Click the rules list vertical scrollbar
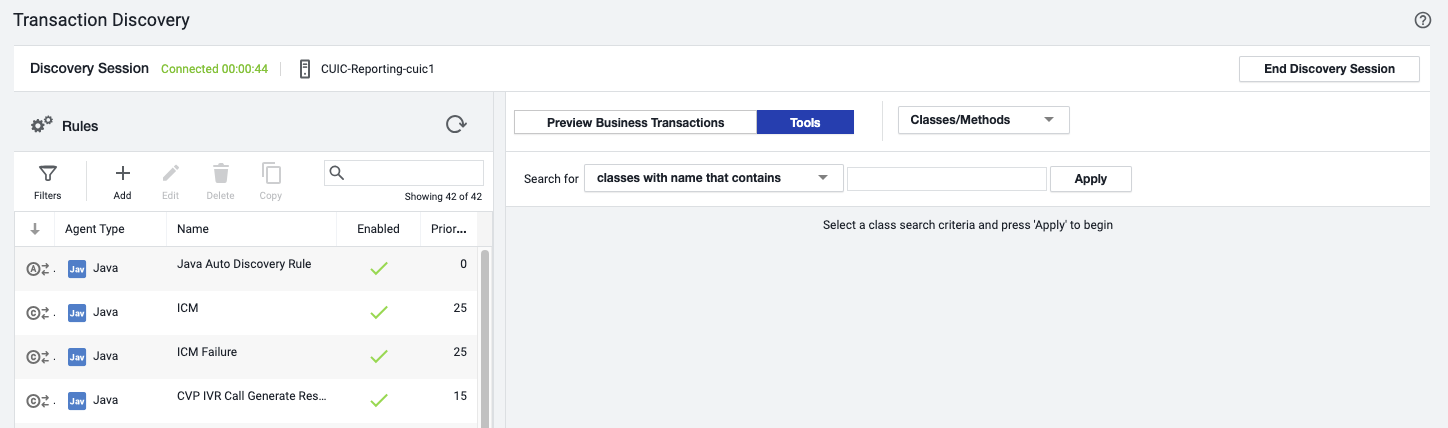The image size is (1448, 428). tap(485, 338)
